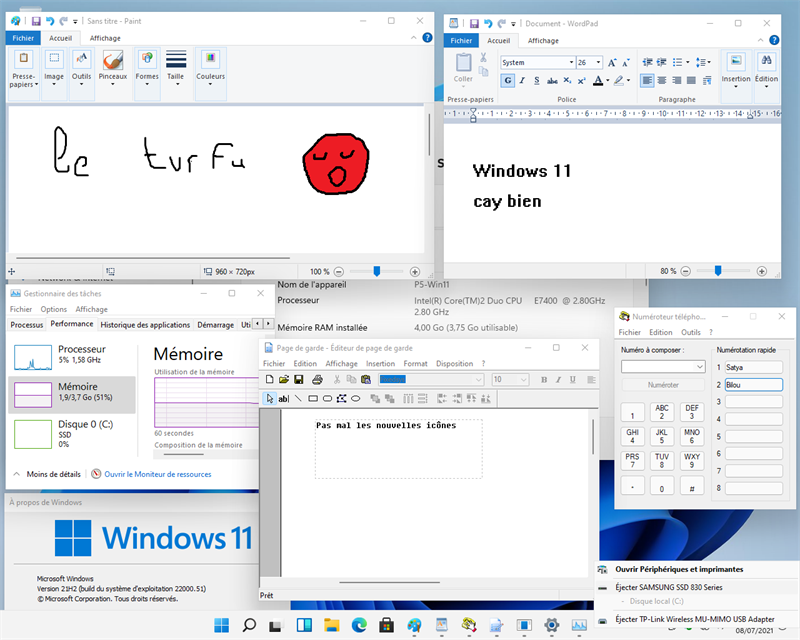800x640 pixels.
Task: Switch to Affichage tab in Paint
Action: [x=105, y=38]
